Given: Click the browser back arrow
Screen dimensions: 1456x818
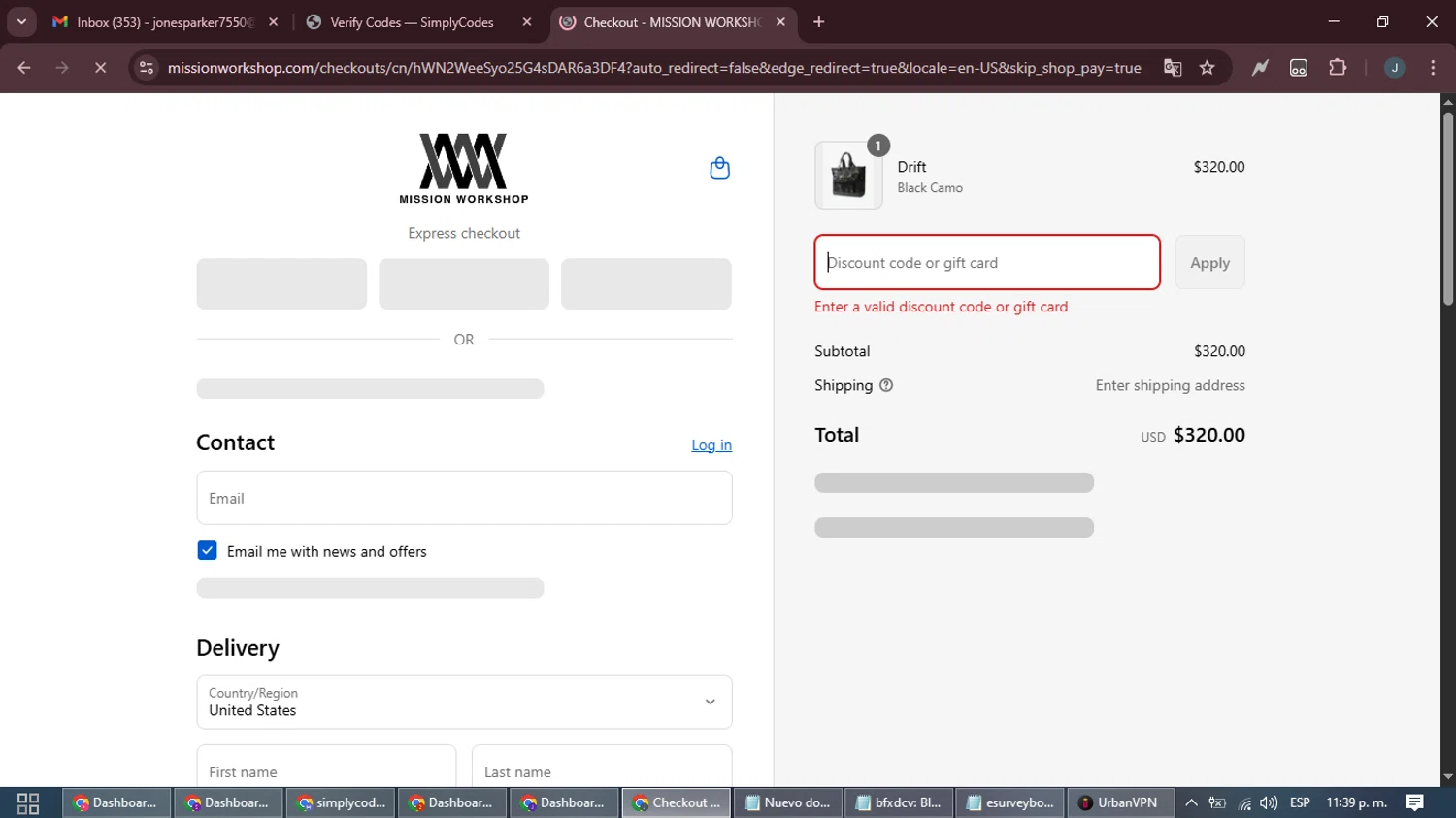Looking at the screenshot, I should [x=24, y=67].
